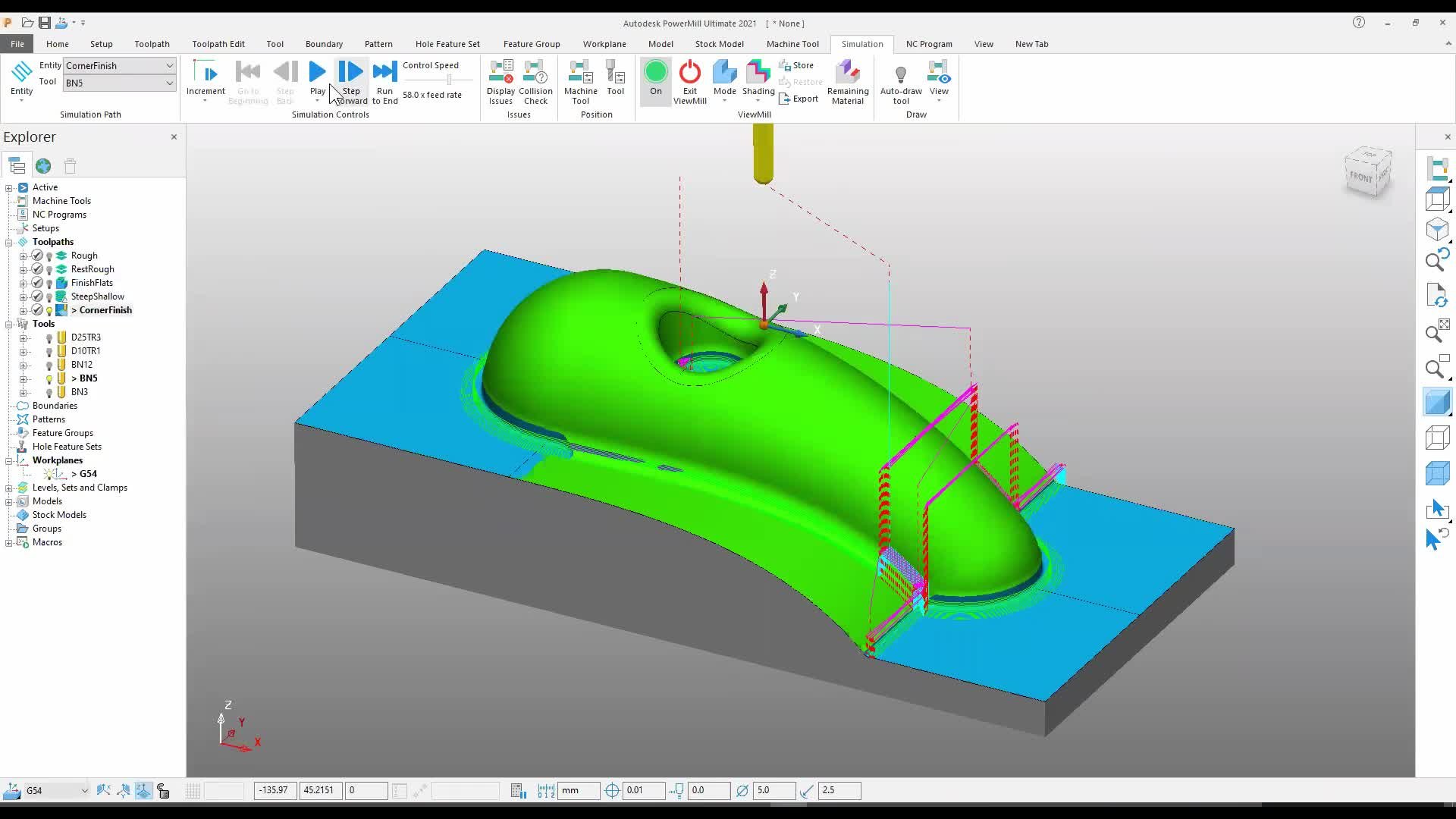Viewport: 1456px width, 819px height.
Task: Collapse the Tools tree node
Action: 9,325
